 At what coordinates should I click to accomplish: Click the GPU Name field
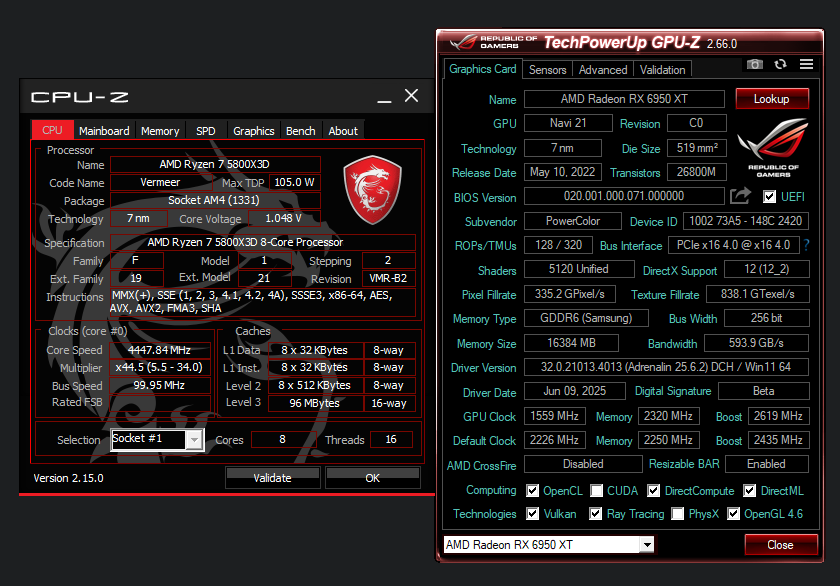[624, 99]
